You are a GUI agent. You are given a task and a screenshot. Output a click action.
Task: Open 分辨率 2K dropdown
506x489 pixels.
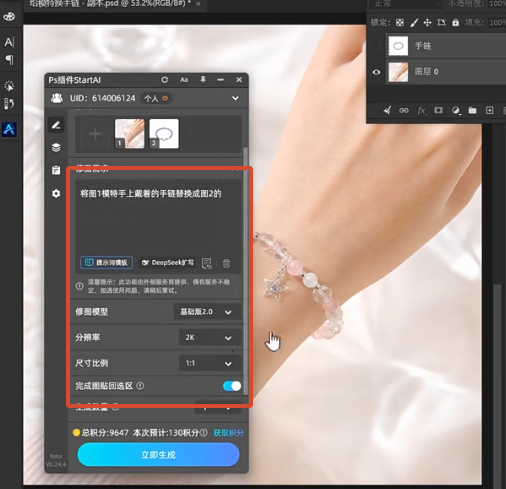(x=210, y=337)
